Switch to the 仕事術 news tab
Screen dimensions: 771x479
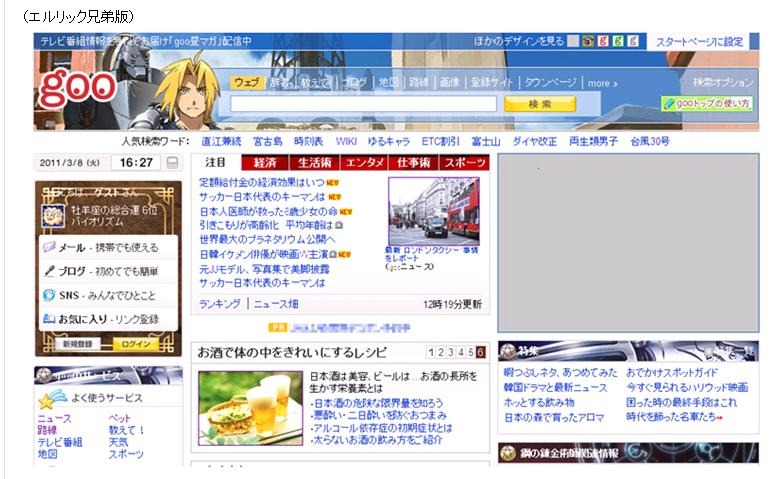414,163
